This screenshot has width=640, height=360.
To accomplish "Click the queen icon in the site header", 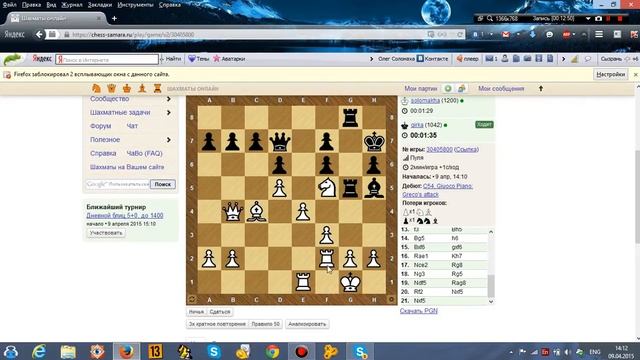I will (111, 88).
